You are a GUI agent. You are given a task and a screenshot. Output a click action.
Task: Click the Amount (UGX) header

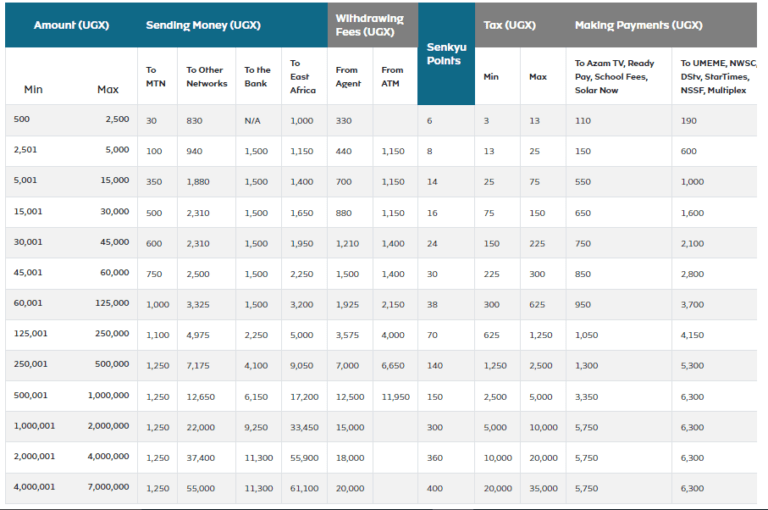71,25
